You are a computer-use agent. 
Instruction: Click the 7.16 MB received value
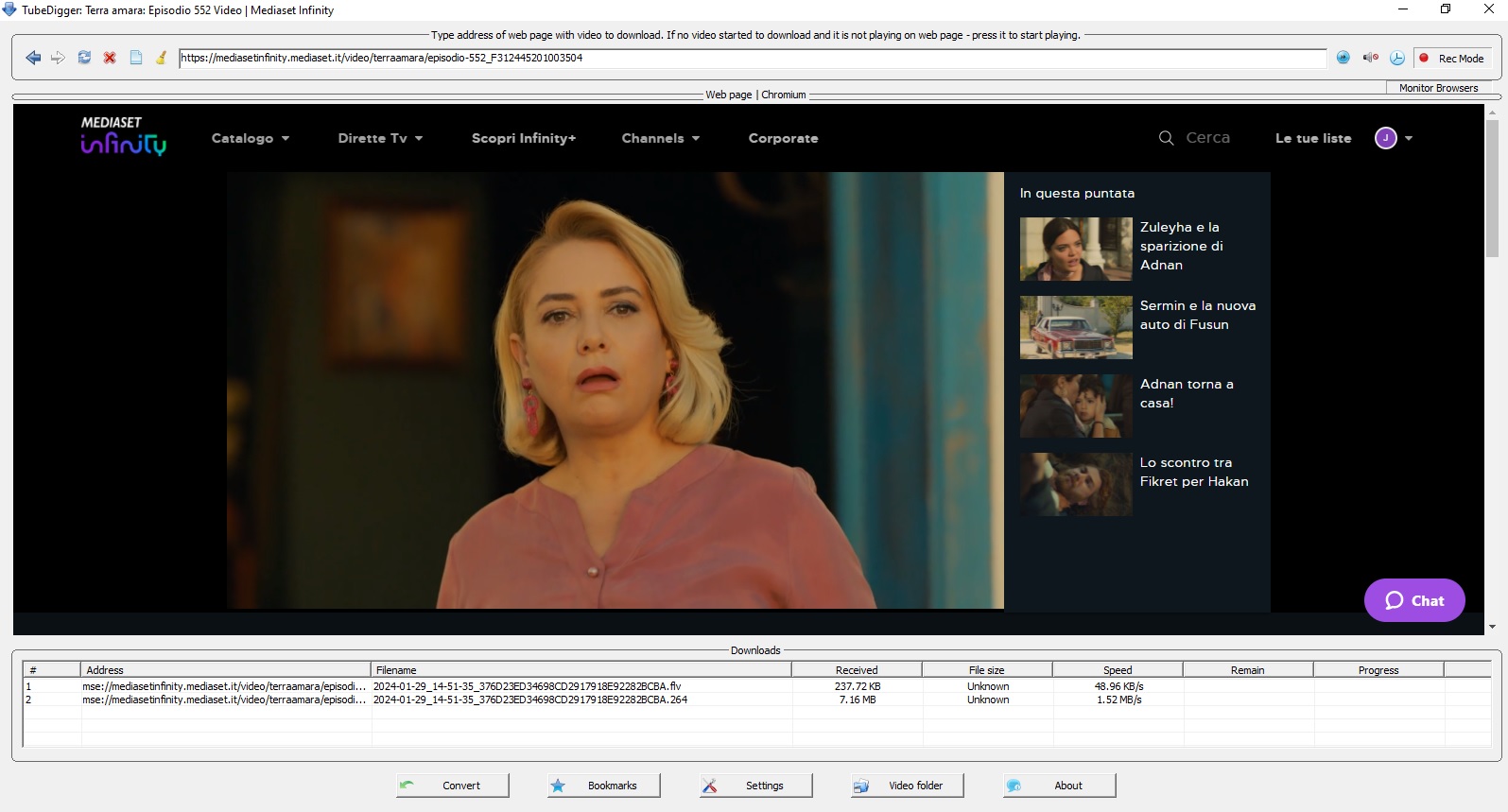point(858,700)
